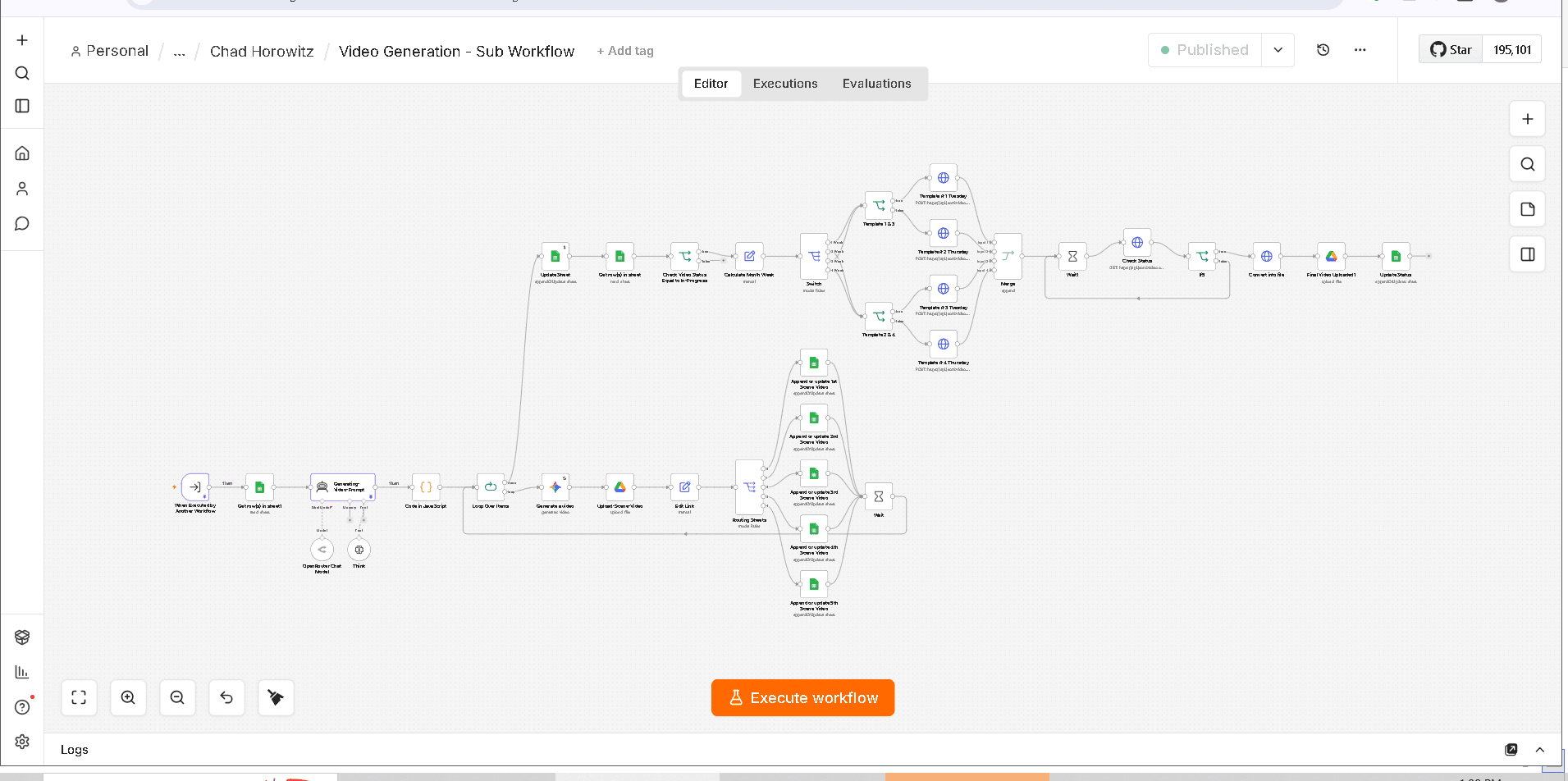Select 'Check Video Status Equal to In-Progress' node
Image resolution: width=1568 pixels, height=781 pixels.
pyautogui.click(x=685, y=256)
